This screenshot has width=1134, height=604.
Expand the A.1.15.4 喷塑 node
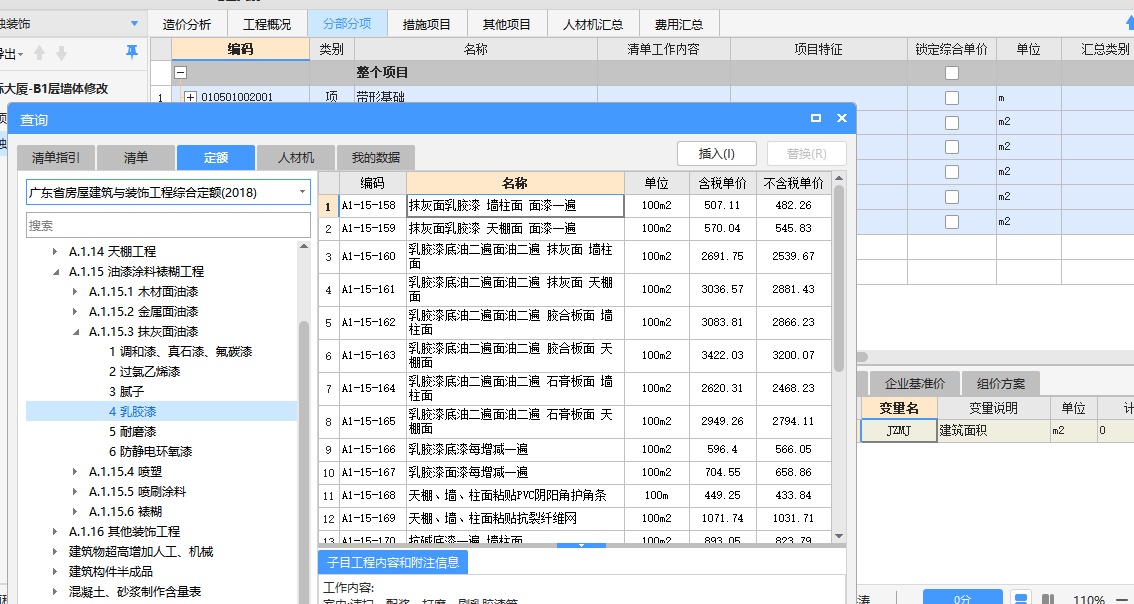[76, 472]
